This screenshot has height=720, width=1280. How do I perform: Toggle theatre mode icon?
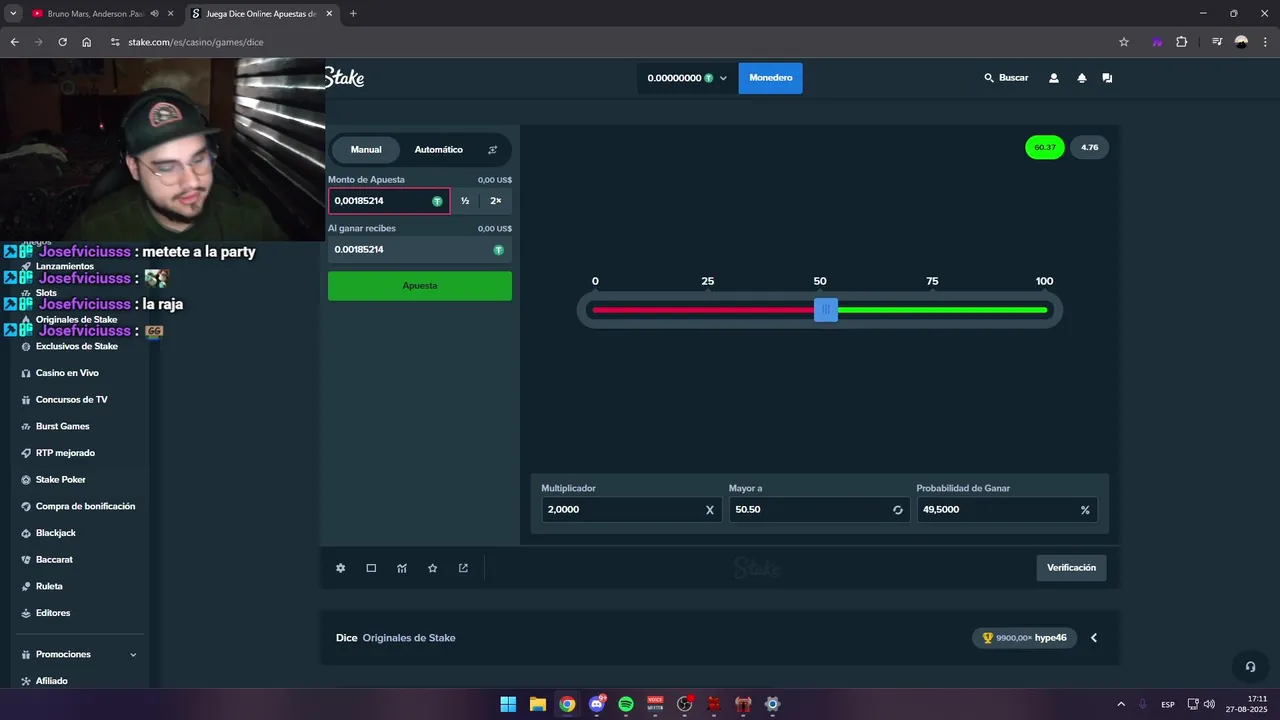(371, 568)
